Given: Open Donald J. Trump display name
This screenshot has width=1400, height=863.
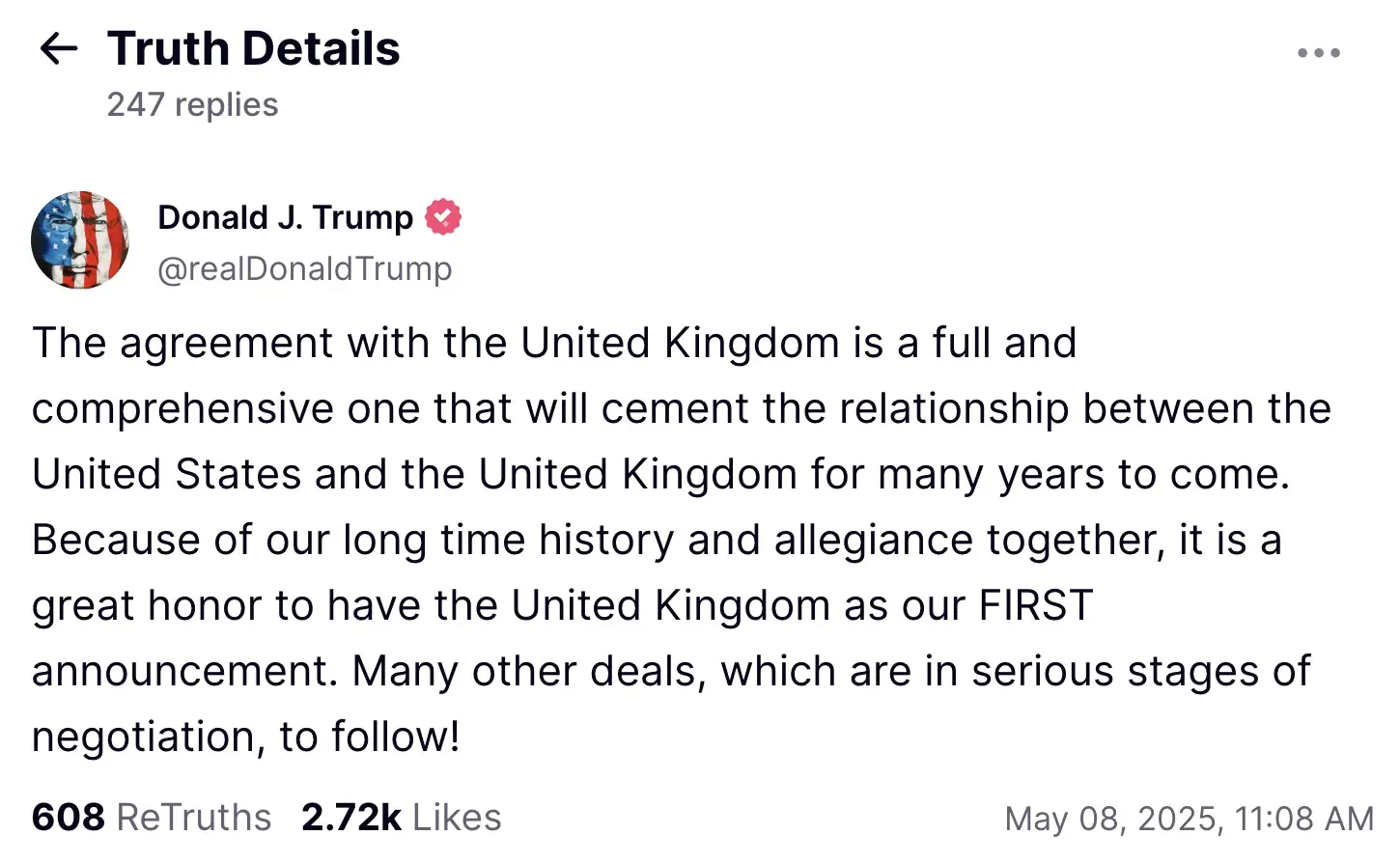Looking at the screenshot, I should pos(285,217).
